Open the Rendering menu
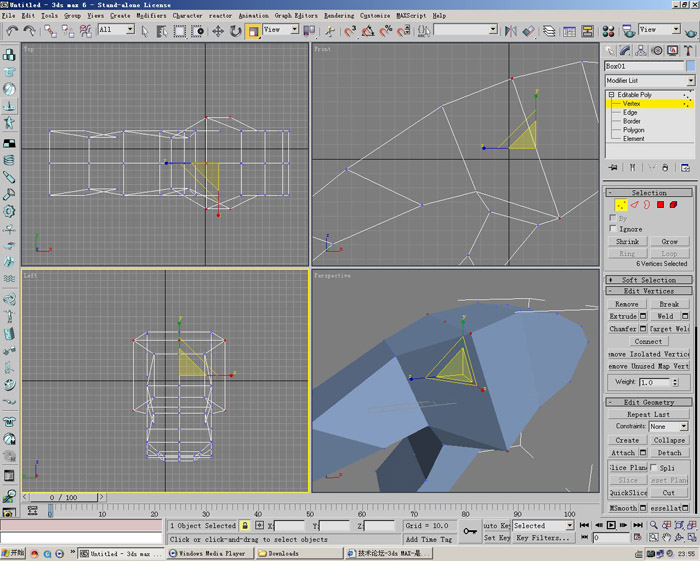This screenshot has width=700, height=561. point(339,16)
